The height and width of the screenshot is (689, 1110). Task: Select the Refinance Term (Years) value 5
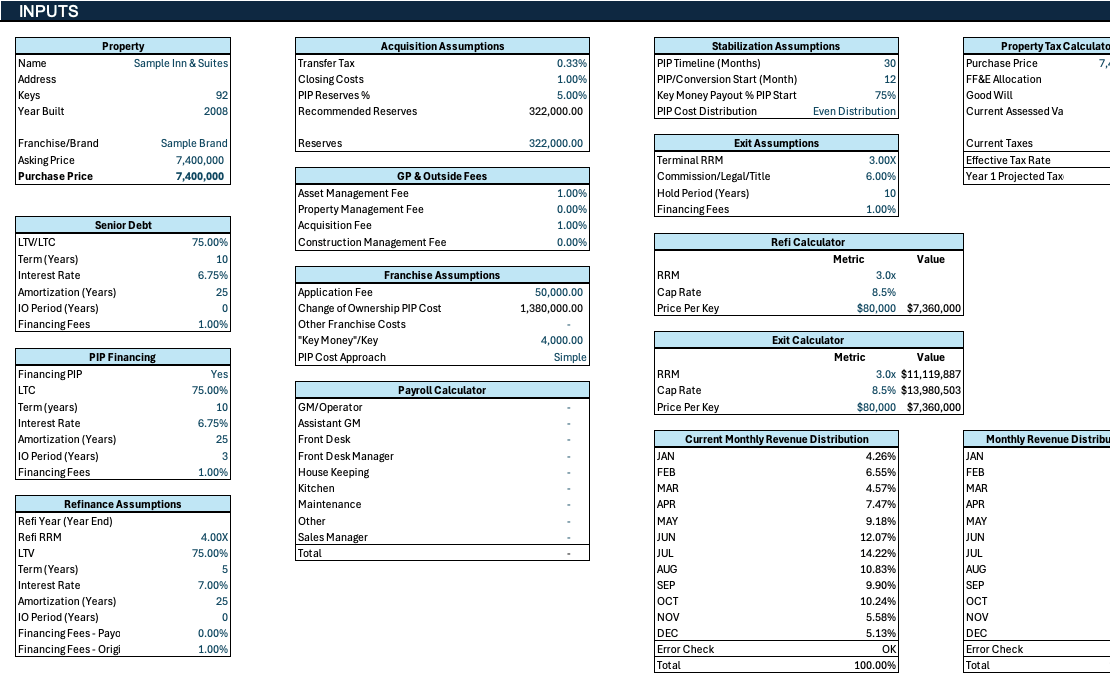(x=224, y=569)
